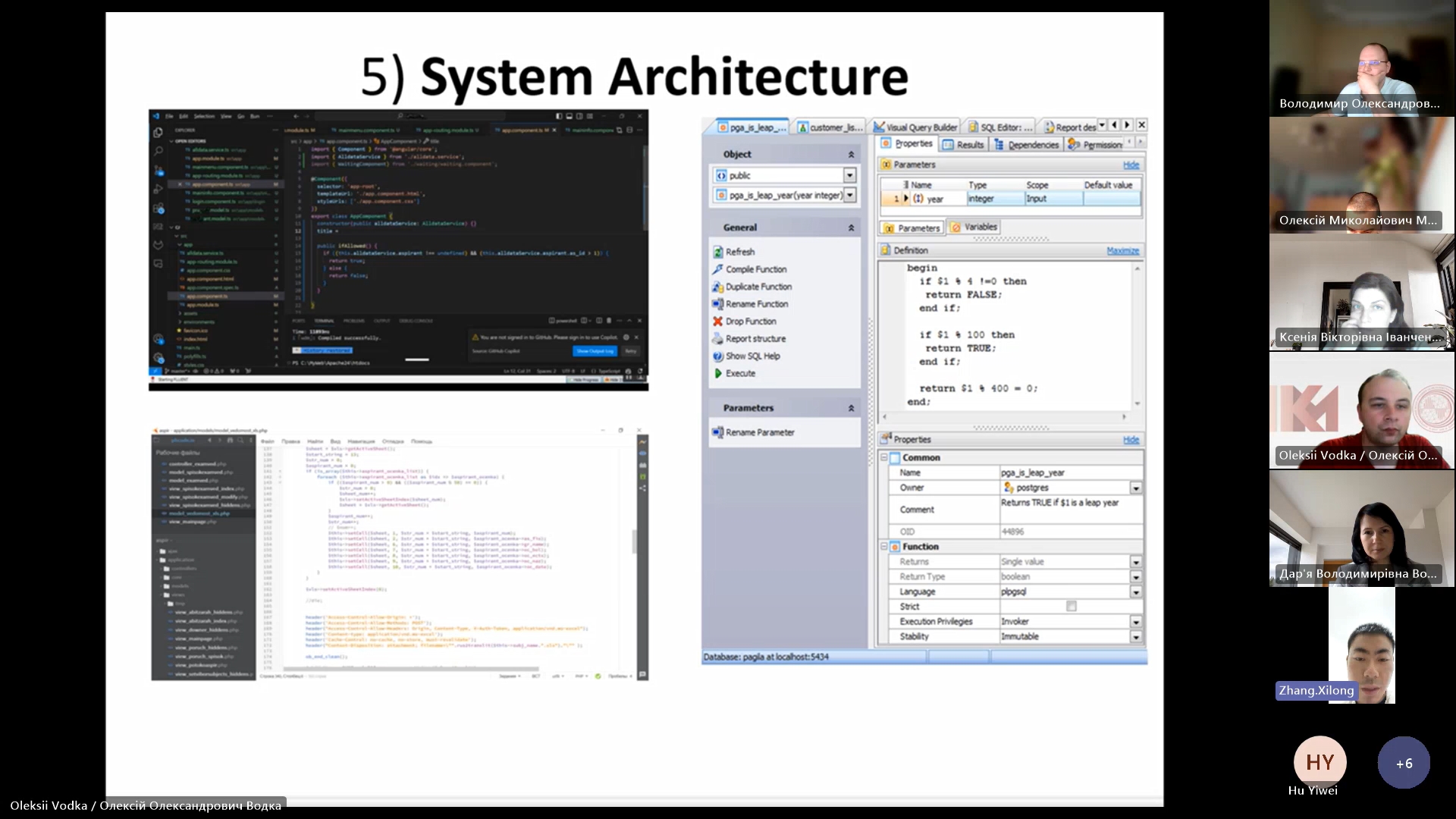
Task: Switch to the Dependencies tab
Action: (x=1026, y=145)
